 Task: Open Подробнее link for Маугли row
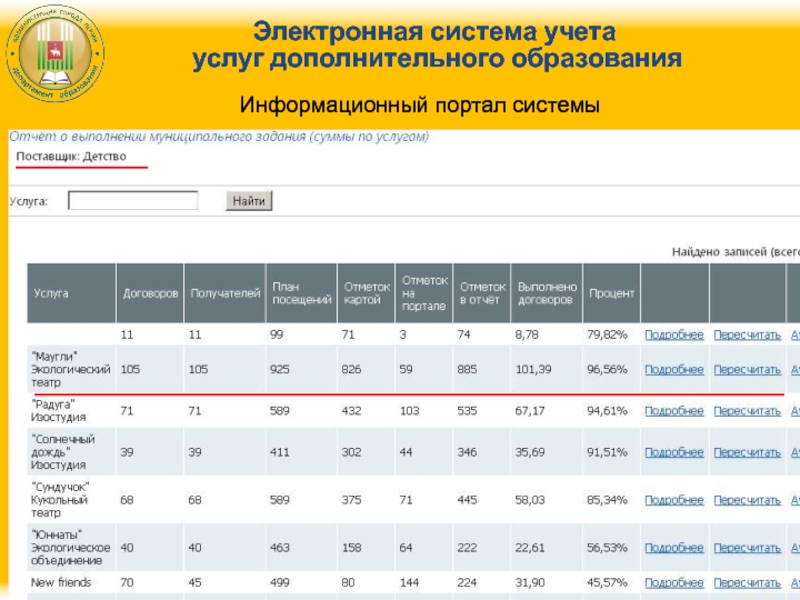click(674, 369)
